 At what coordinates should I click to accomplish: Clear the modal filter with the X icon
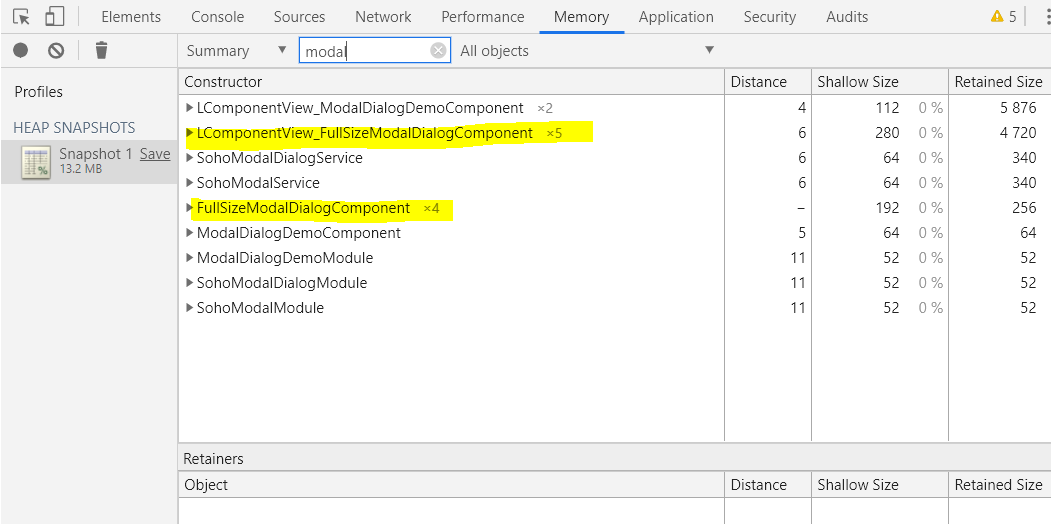[438, 51]
